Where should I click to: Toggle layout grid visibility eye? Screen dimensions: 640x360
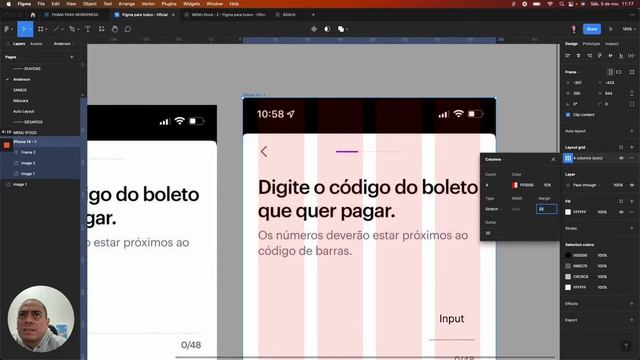point(621,158)
